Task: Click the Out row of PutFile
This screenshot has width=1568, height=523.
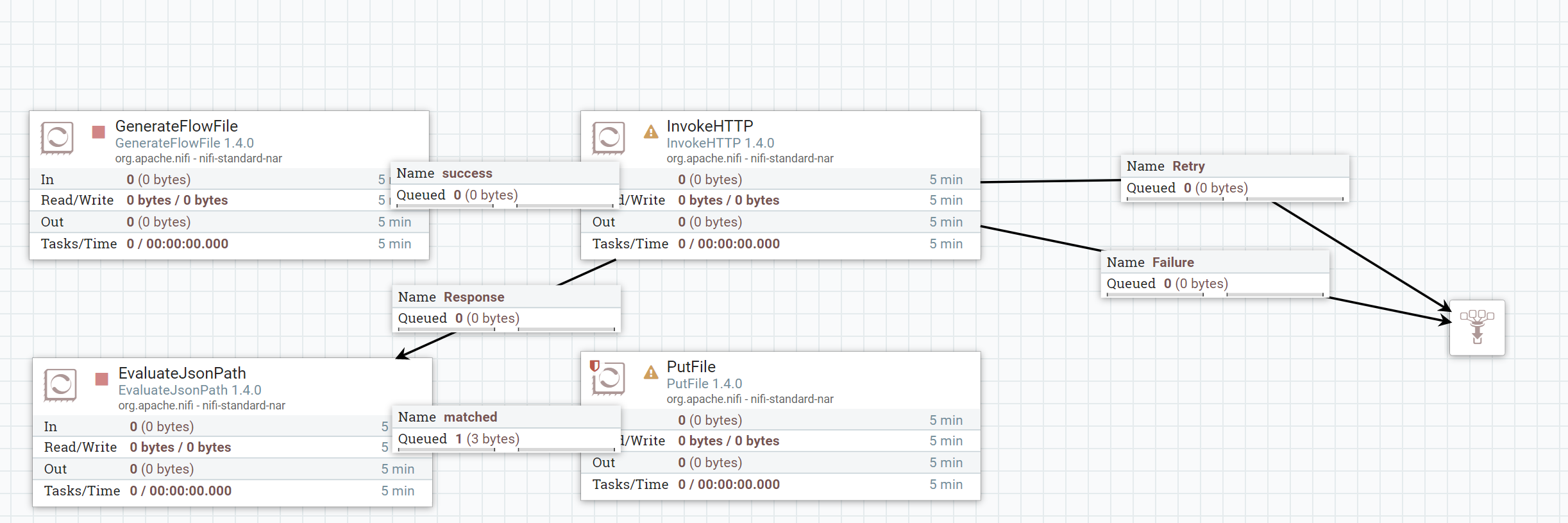Action: coord(780,463)
